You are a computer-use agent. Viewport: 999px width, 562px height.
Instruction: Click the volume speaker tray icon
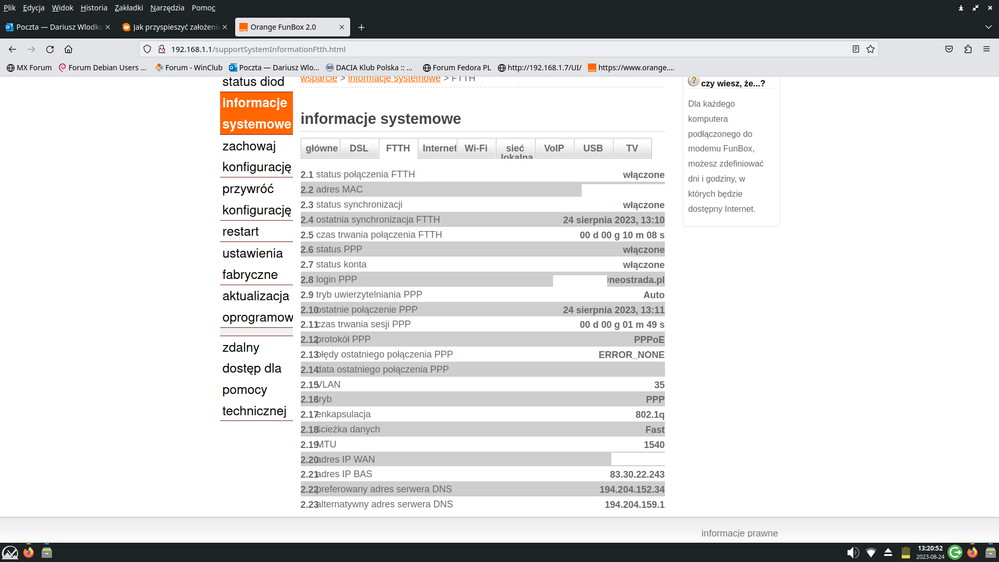(853, 552)
